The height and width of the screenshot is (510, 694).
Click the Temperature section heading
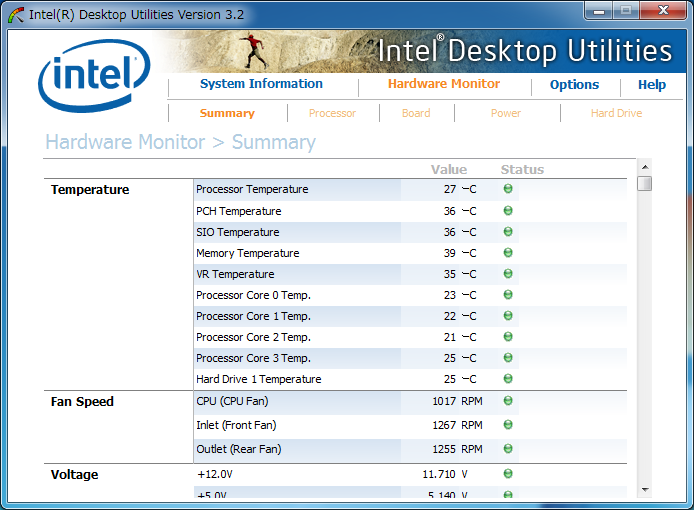[90, 190]
